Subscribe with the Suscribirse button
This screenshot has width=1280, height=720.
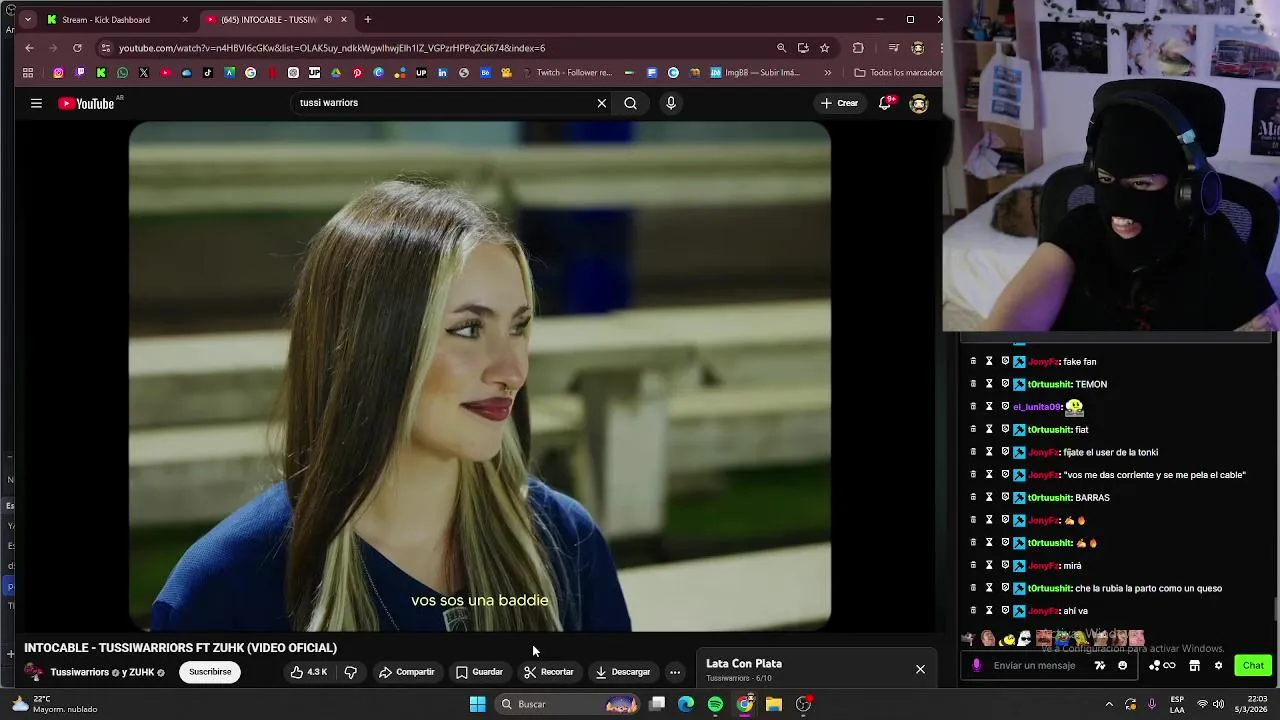tap(210, 672)
